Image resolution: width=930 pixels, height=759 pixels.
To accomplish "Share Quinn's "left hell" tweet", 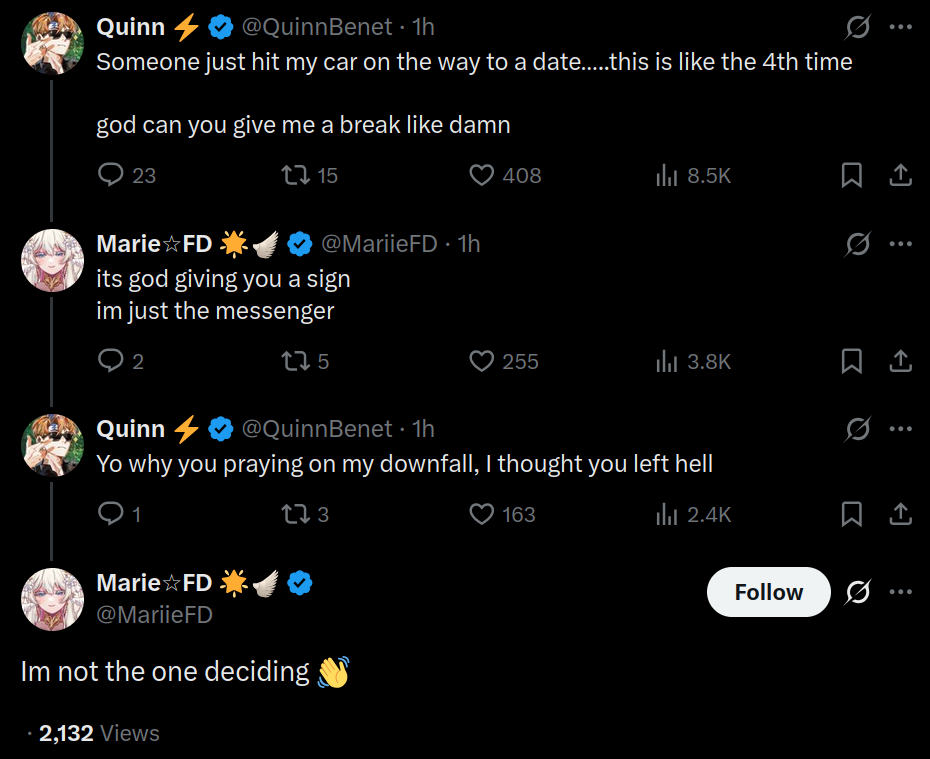I will [x=900, y=514].
